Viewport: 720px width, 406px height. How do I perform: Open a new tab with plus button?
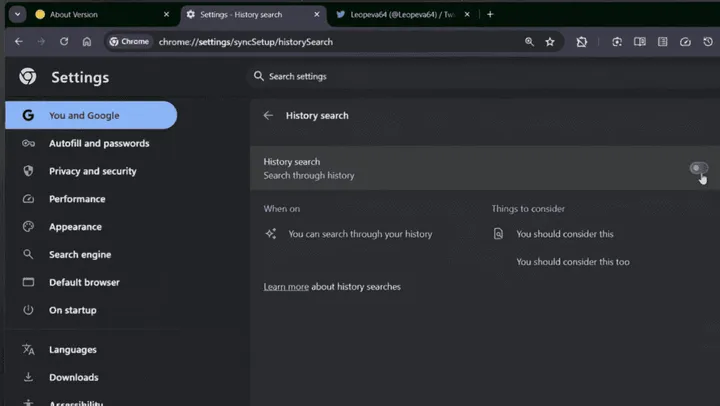click(x=490, y=14)
